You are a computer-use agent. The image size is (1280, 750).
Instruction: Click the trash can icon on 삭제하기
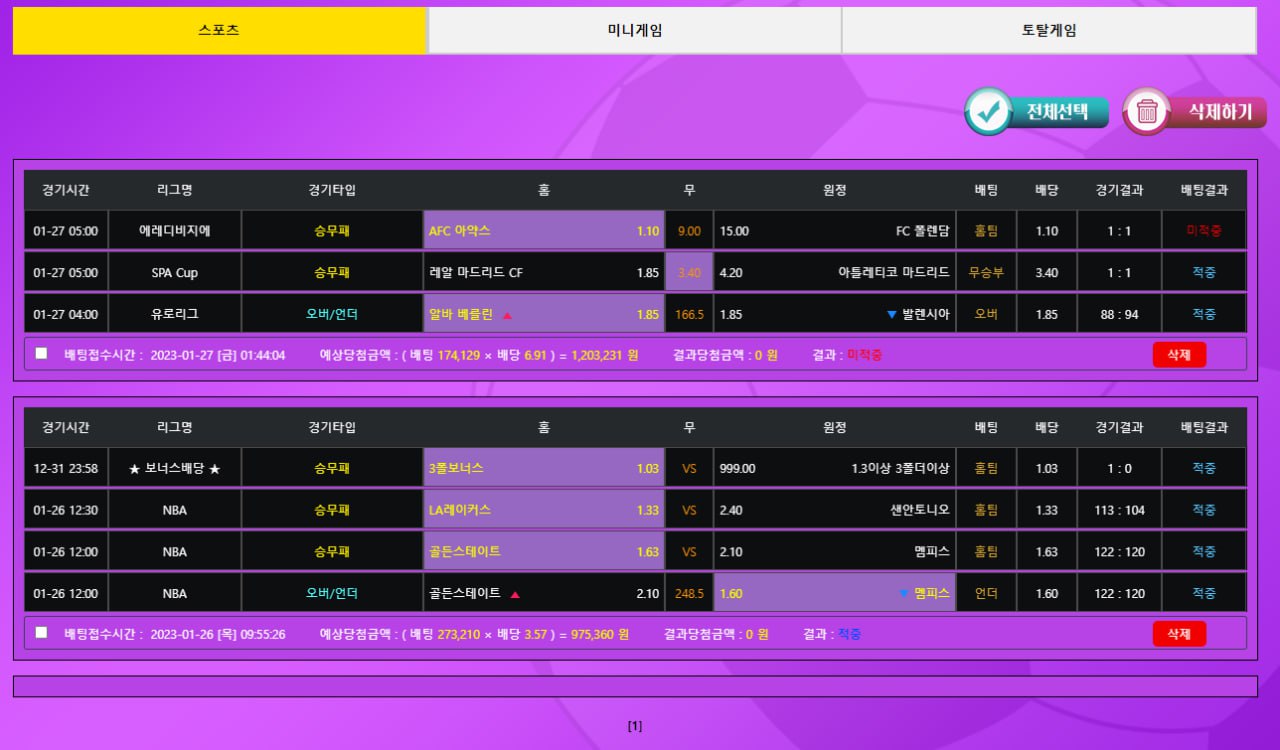(x=1147, y=112)
